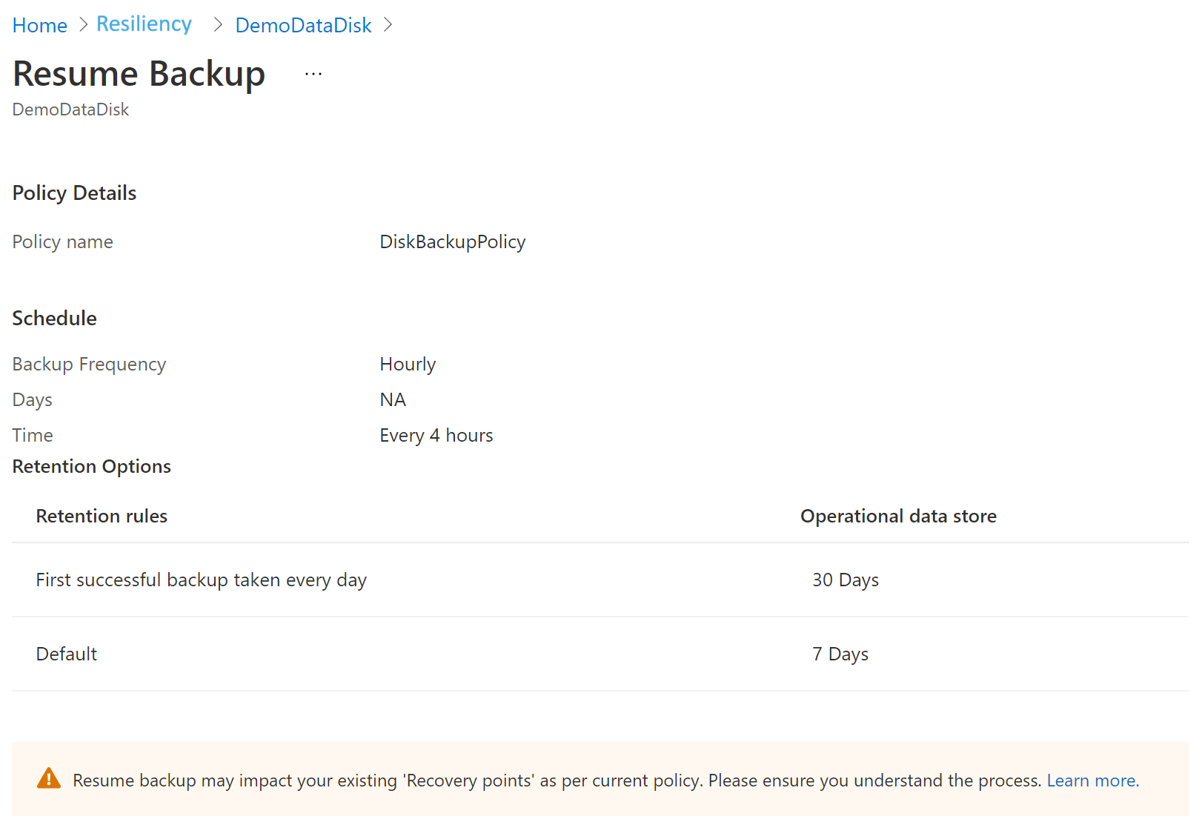Screen dimensions: 1190x828
Task: Select the first successful backup retention row
Action: click(201, 579)
